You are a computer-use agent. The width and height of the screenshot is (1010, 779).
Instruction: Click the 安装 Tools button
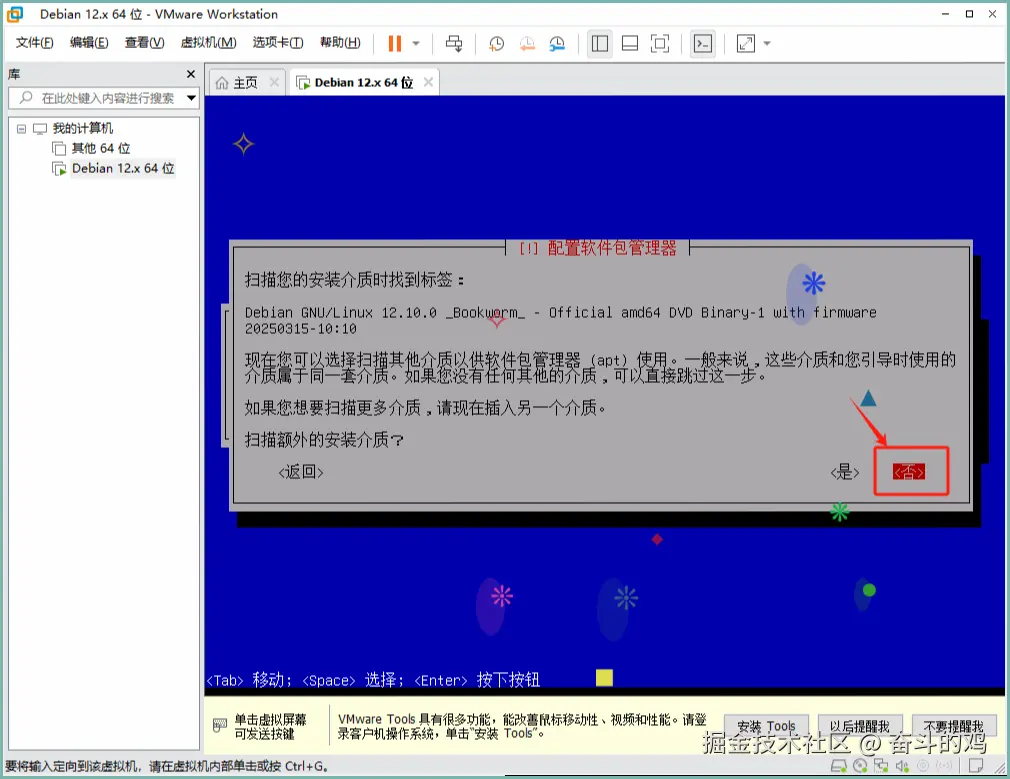pyautogui.click(x=767, y=726)
